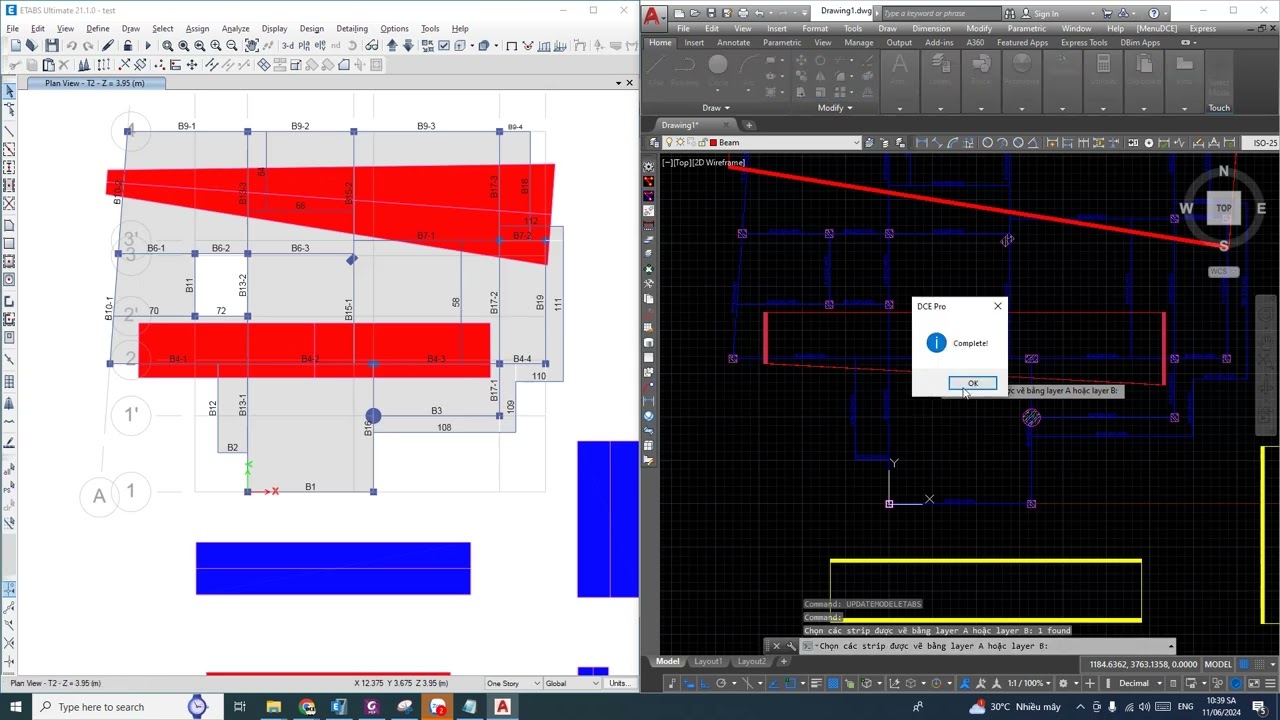Open the [MenuDCE] menu in AutoCAD
Screen dimensions: 1280x720
pos(1157,28)
